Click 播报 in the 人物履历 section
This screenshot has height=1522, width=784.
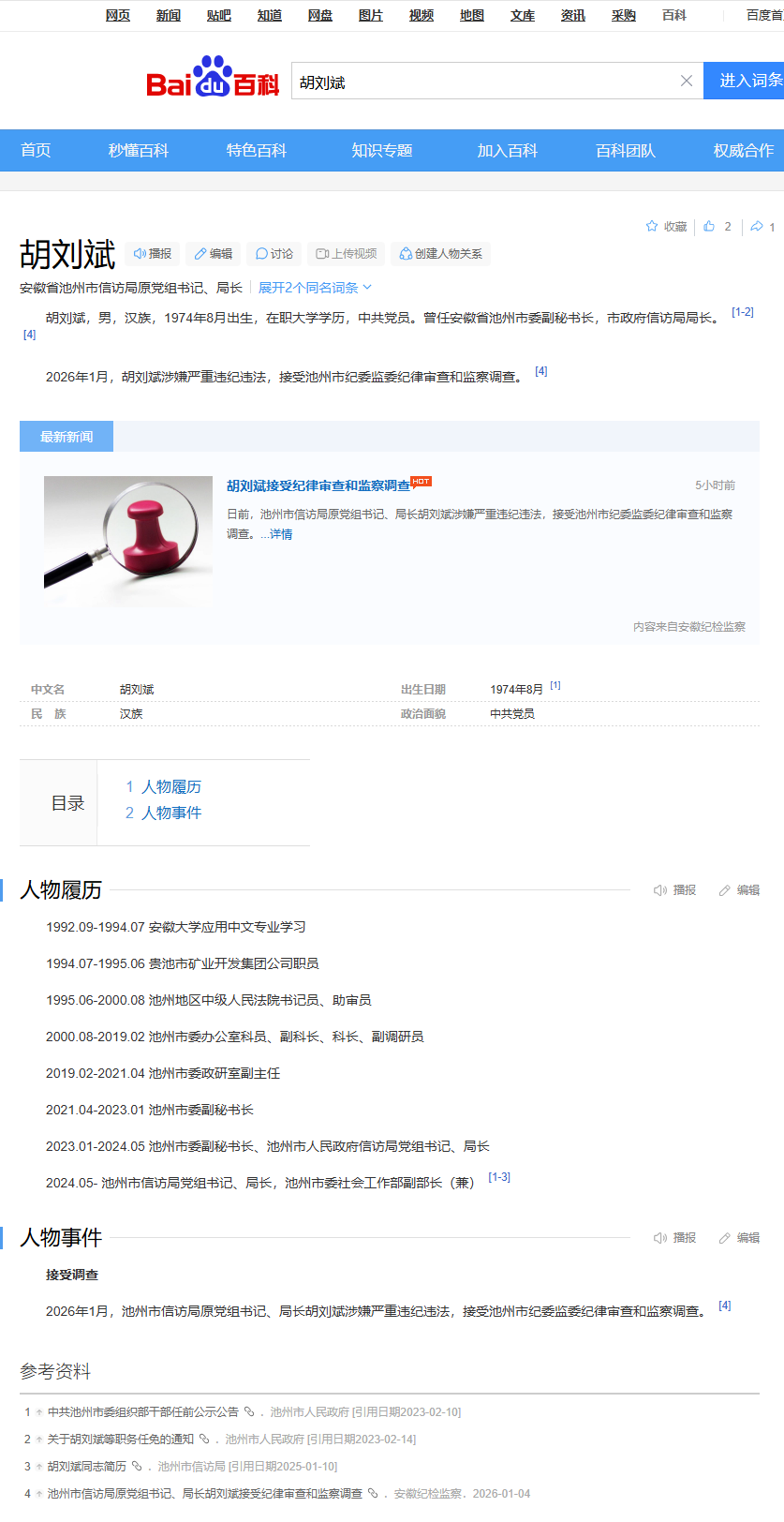pyautogui.click(x=675, y=890)
